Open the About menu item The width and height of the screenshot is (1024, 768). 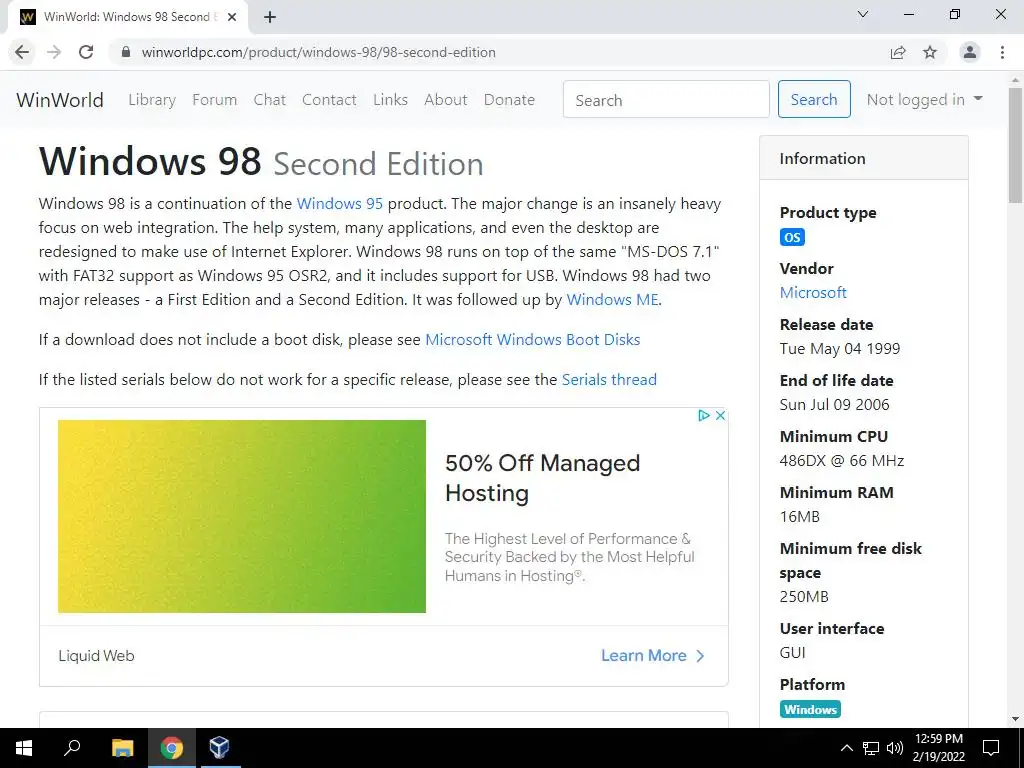click(446, 100)
